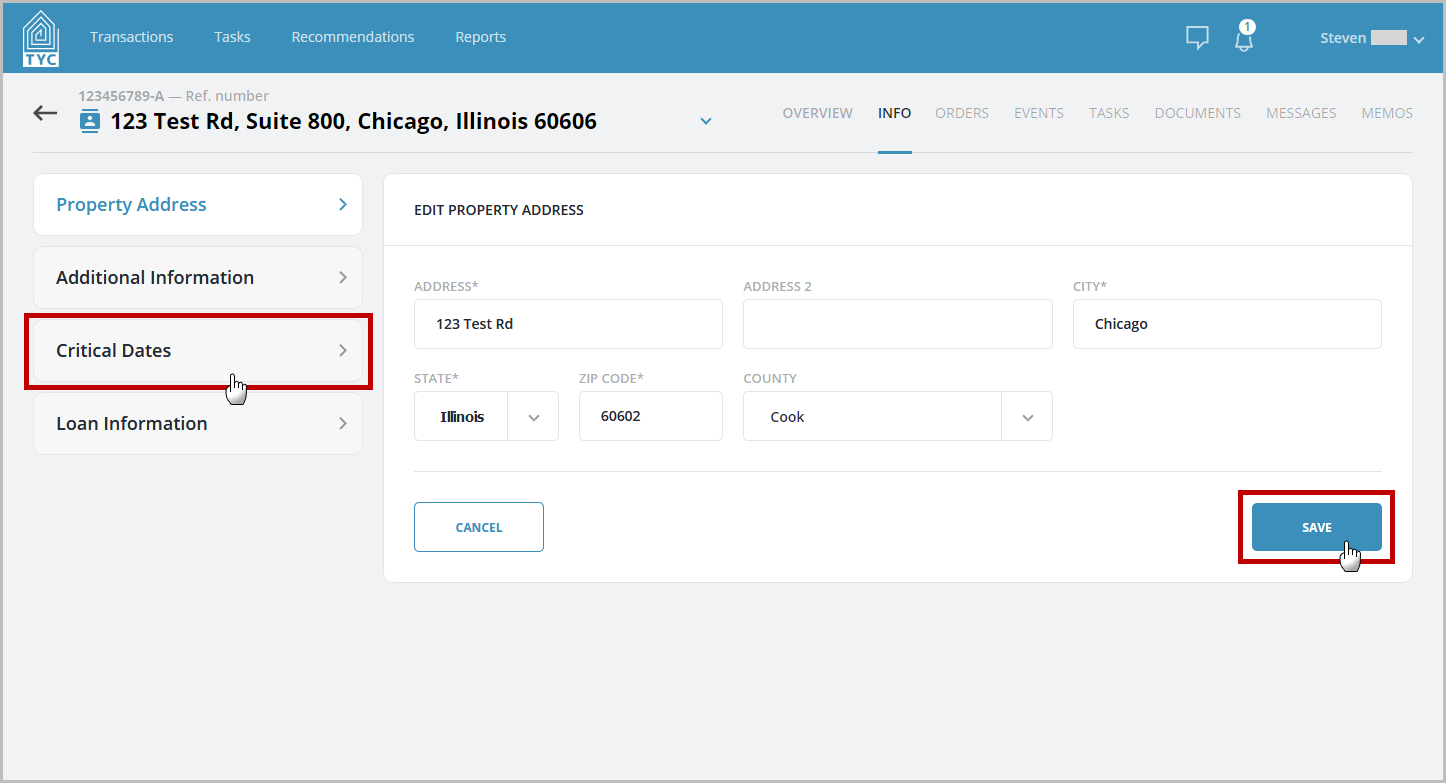Click the SAVE button

tap(1316, 527)
